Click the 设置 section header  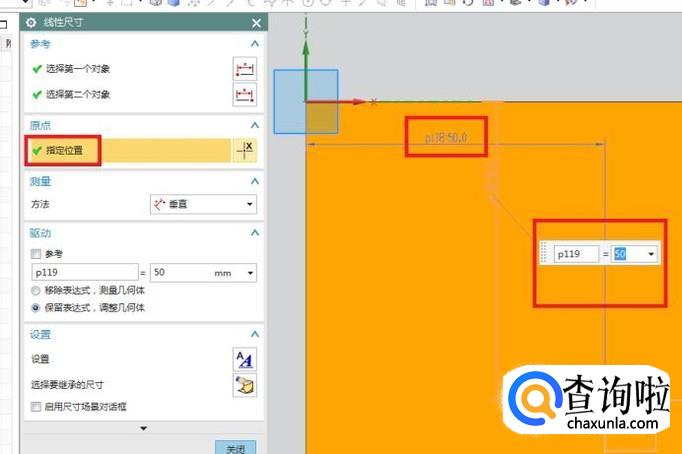(x=40, y=334)
